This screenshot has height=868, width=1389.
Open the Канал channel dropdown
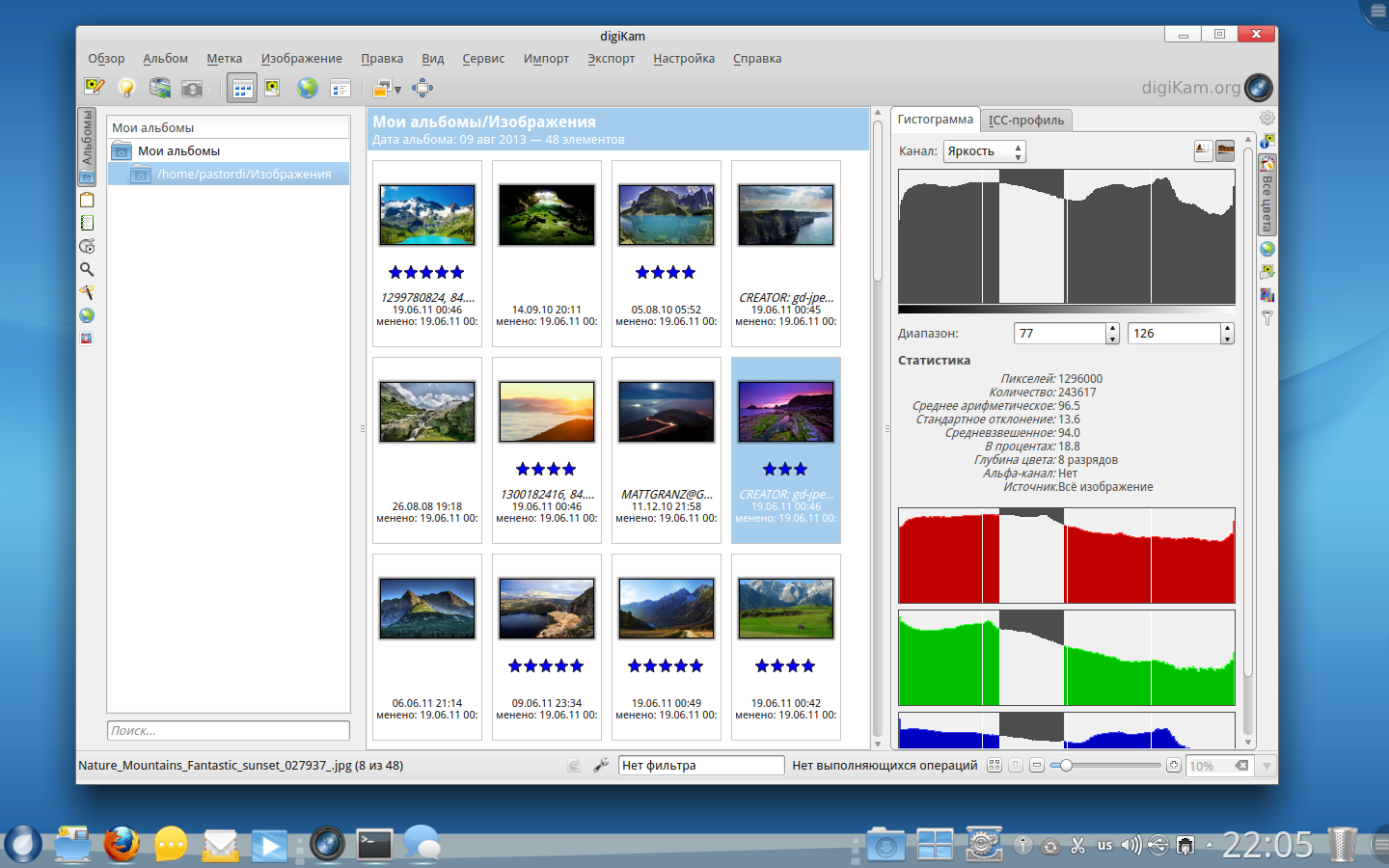(x=984, y=151)
